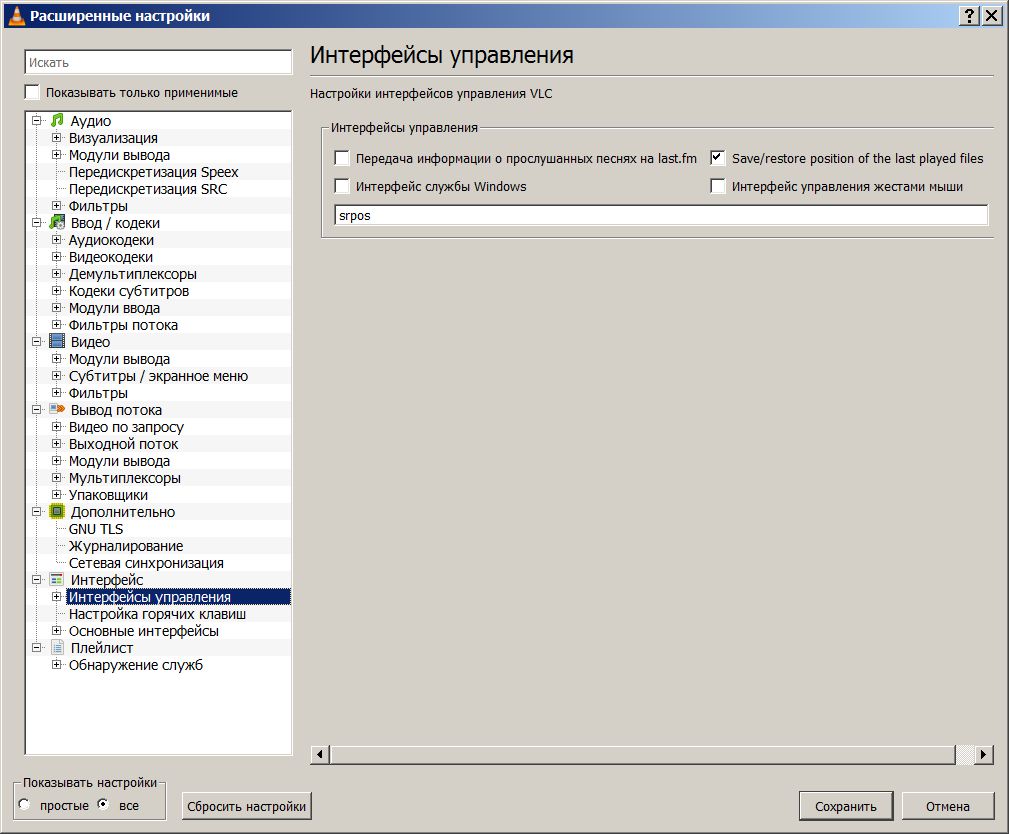Expand the Визуализация tree node
This screenshot has height=834, width=1009.
coord(57,138)
